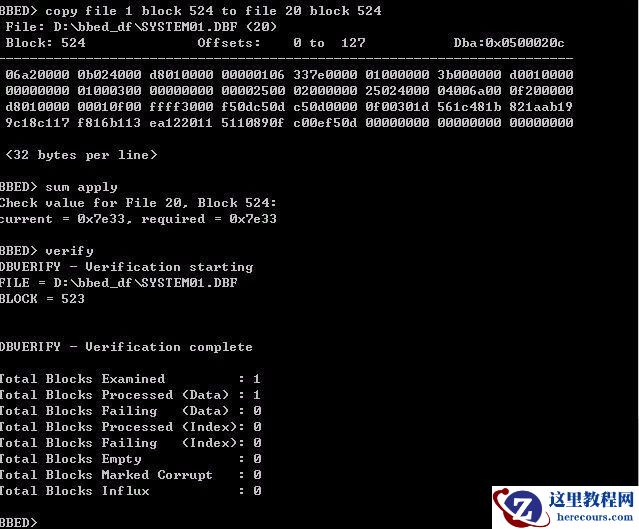
Task: Click the Total Blocks Marked Corrupt line
Action: coord(130,474)
